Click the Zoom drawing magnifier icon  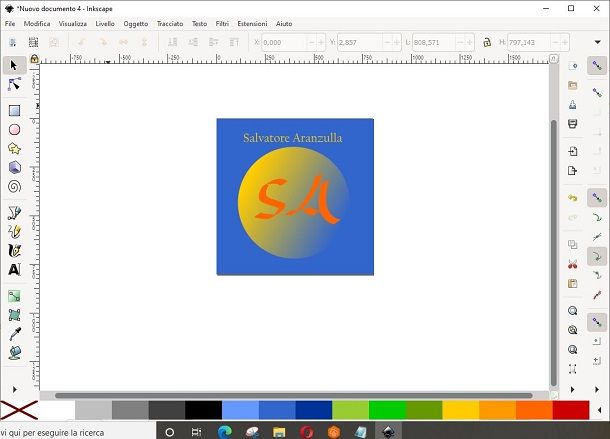pos(572,330)
